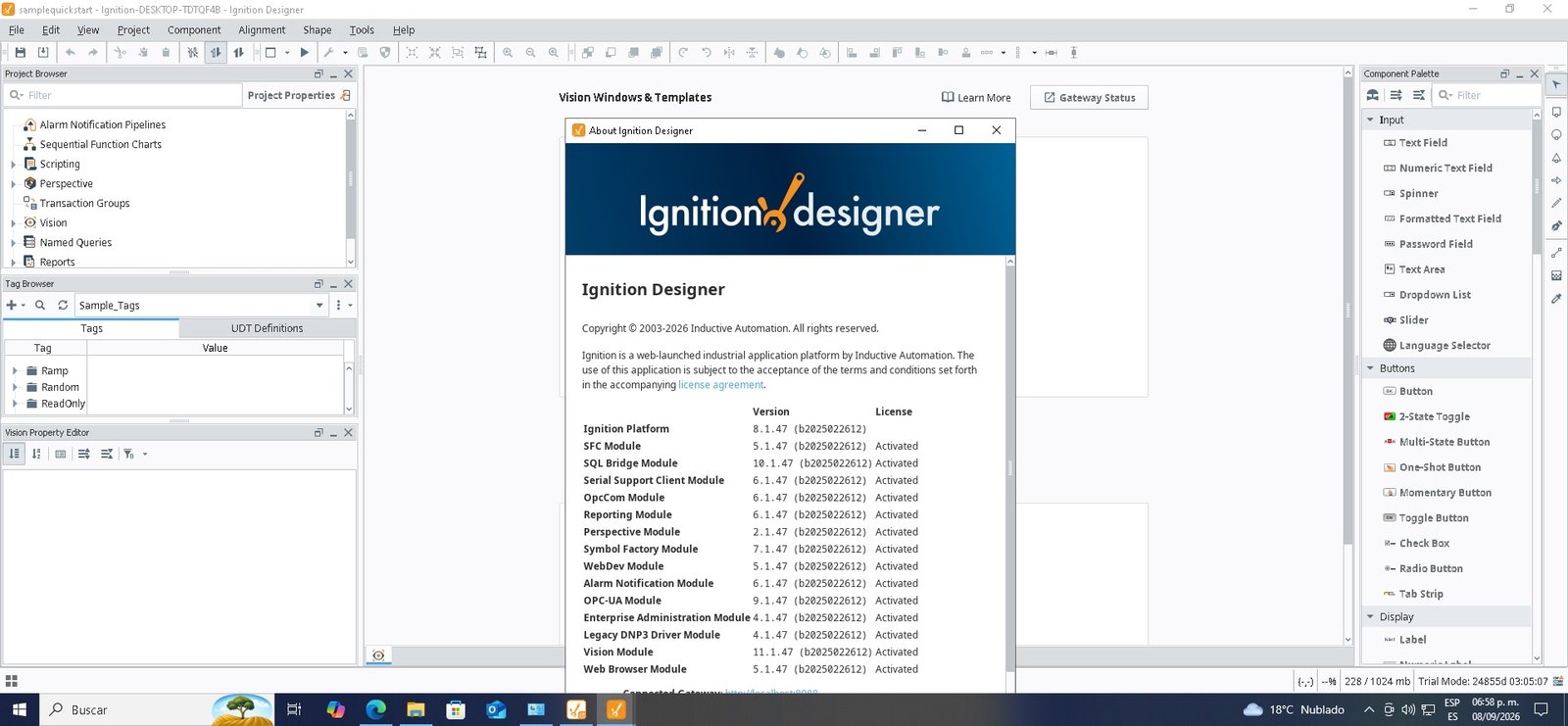1568x726 pixels.
Task: Select the 2-State Toggle component in palette
Action: [x=1426, y=416]
